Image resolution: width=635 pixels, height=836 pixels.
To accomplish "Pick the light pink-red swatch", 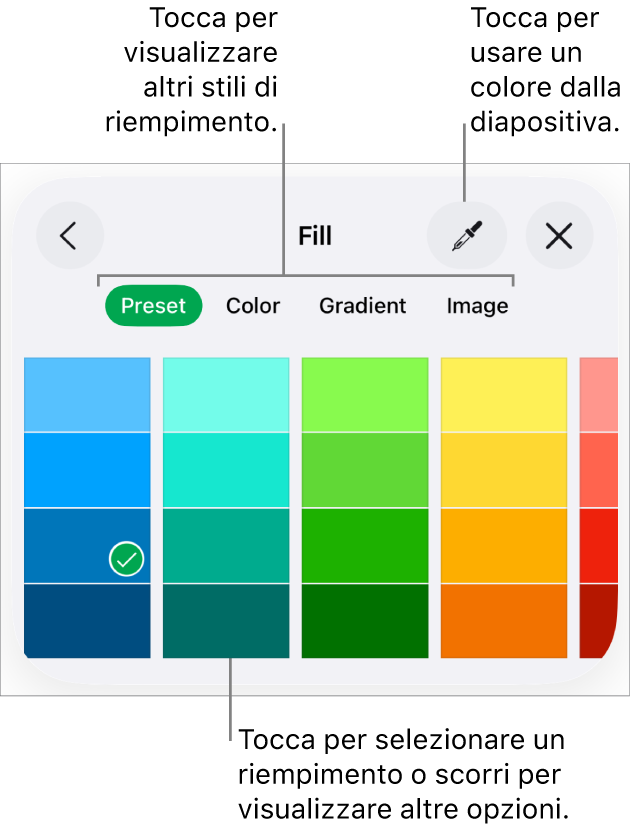I will click(598, 395).
